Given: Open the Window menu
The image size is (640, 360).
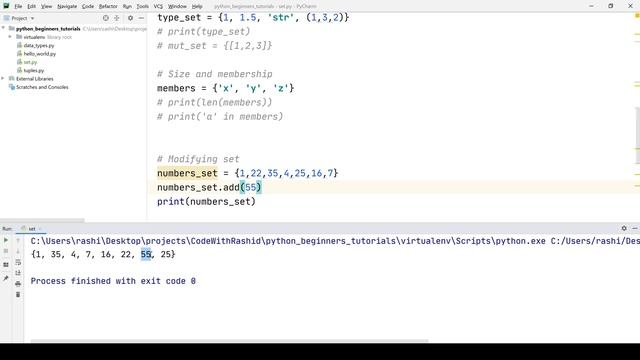Looking at the screenshot, I should click(x=177, y=6).
